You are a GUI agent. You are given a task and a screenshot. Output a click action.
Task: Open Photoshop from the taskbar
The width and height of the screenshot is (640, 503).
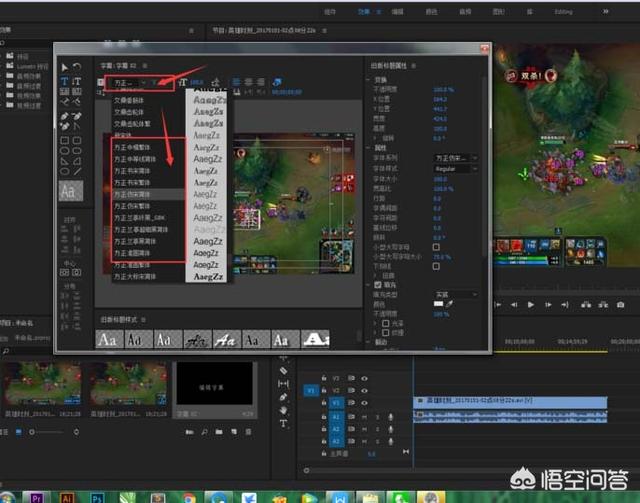pos(99,496)
